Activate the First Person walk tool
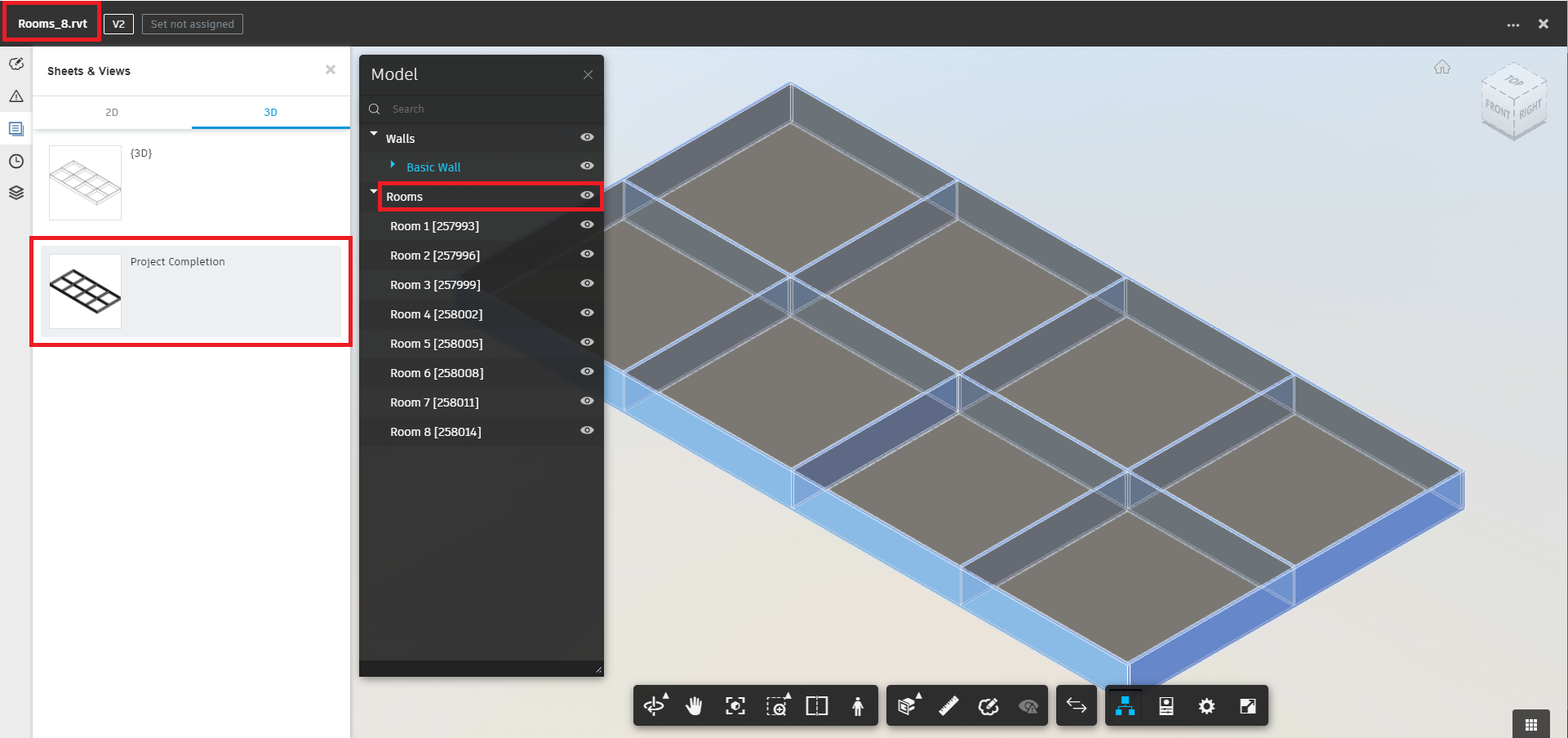This screenshot has height=738, width=1568. pyautogui.click(x=858, y=705)
